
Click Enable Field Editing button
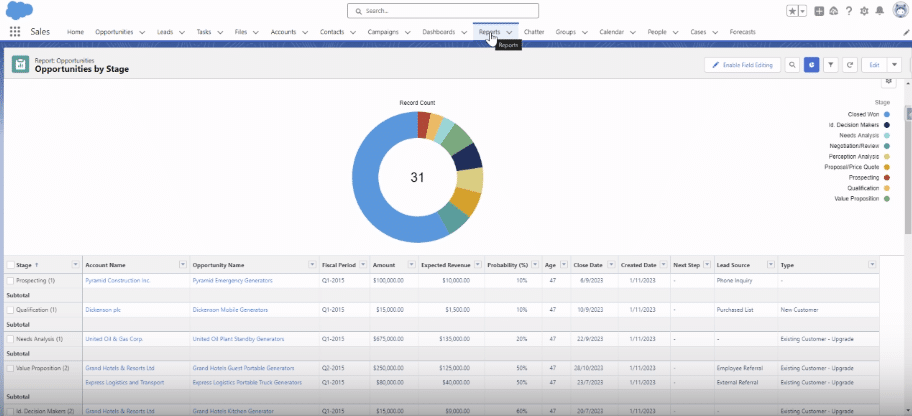coord(742,65)
